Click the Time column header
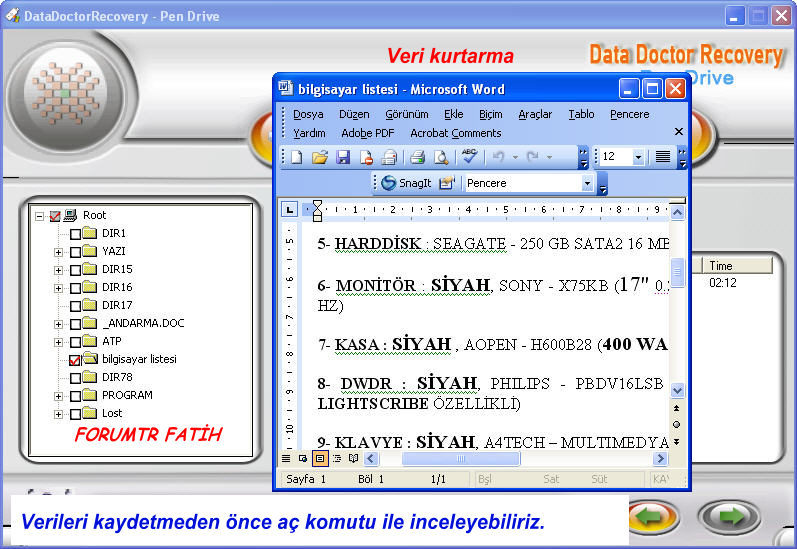This screenshot has width=797, height=549. click(737, 266)
